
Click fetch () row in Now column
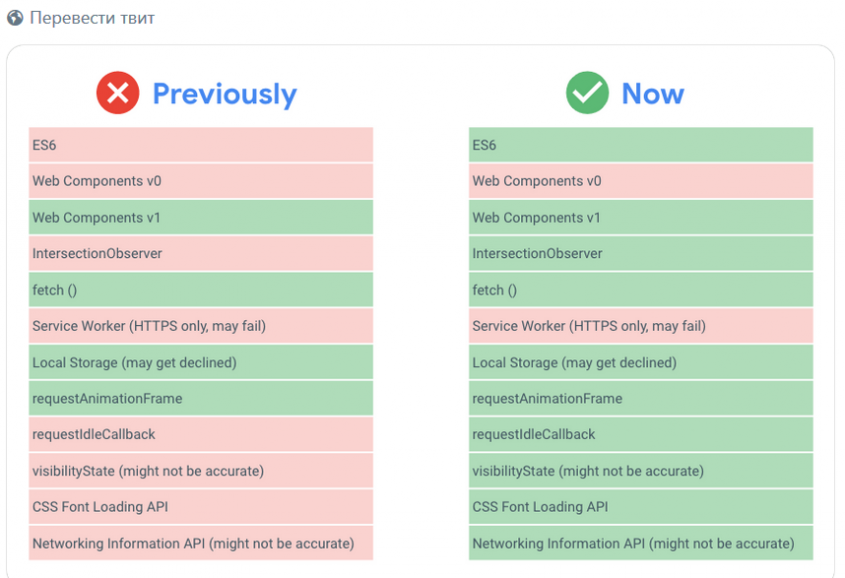(640, 290)
